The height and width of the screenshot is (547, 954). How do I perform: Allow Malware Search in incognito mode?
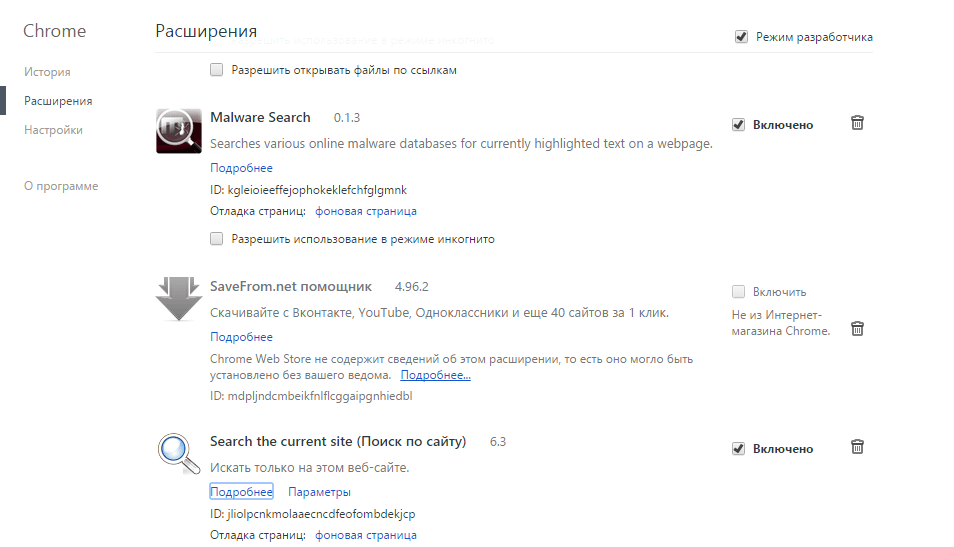(217, 239)
